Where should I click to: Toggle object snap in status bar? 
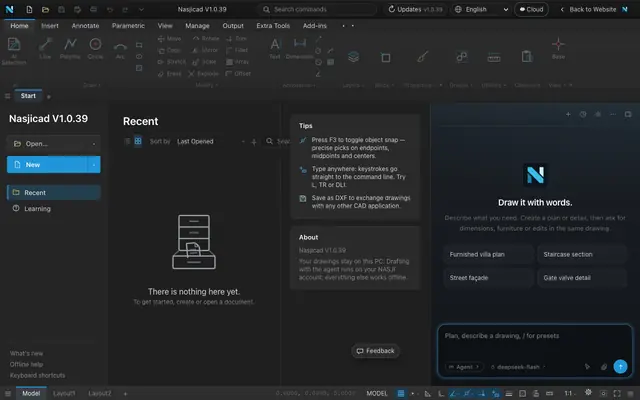(x=467, y=393)
